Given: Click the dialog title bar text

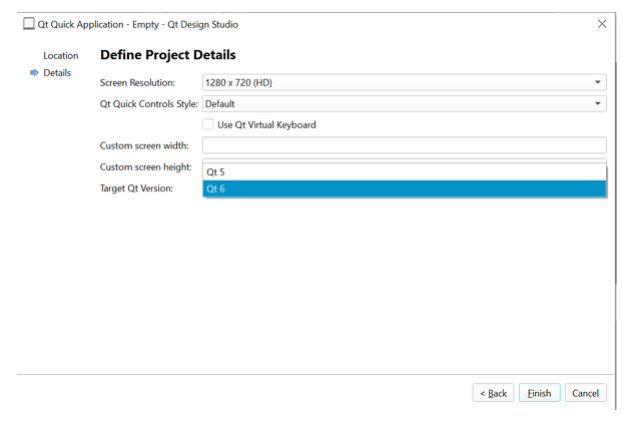Looking at the screenshot, I should pos(138,24).
